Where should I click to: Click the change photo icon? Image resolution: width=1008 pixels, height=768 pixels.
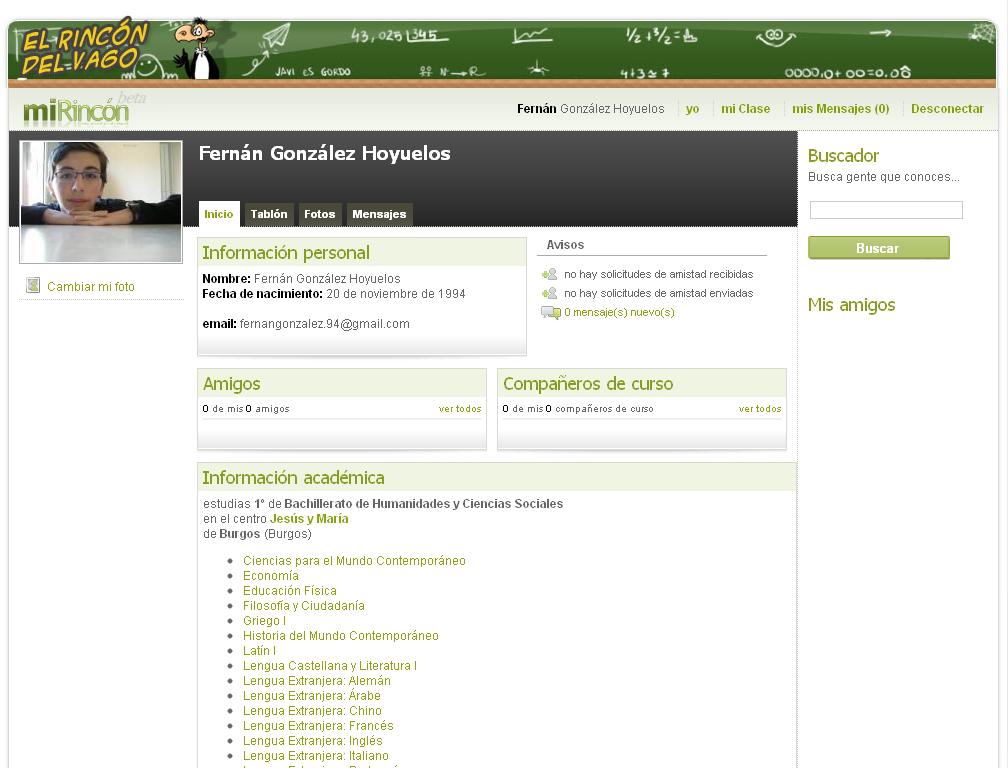(33, 286)
